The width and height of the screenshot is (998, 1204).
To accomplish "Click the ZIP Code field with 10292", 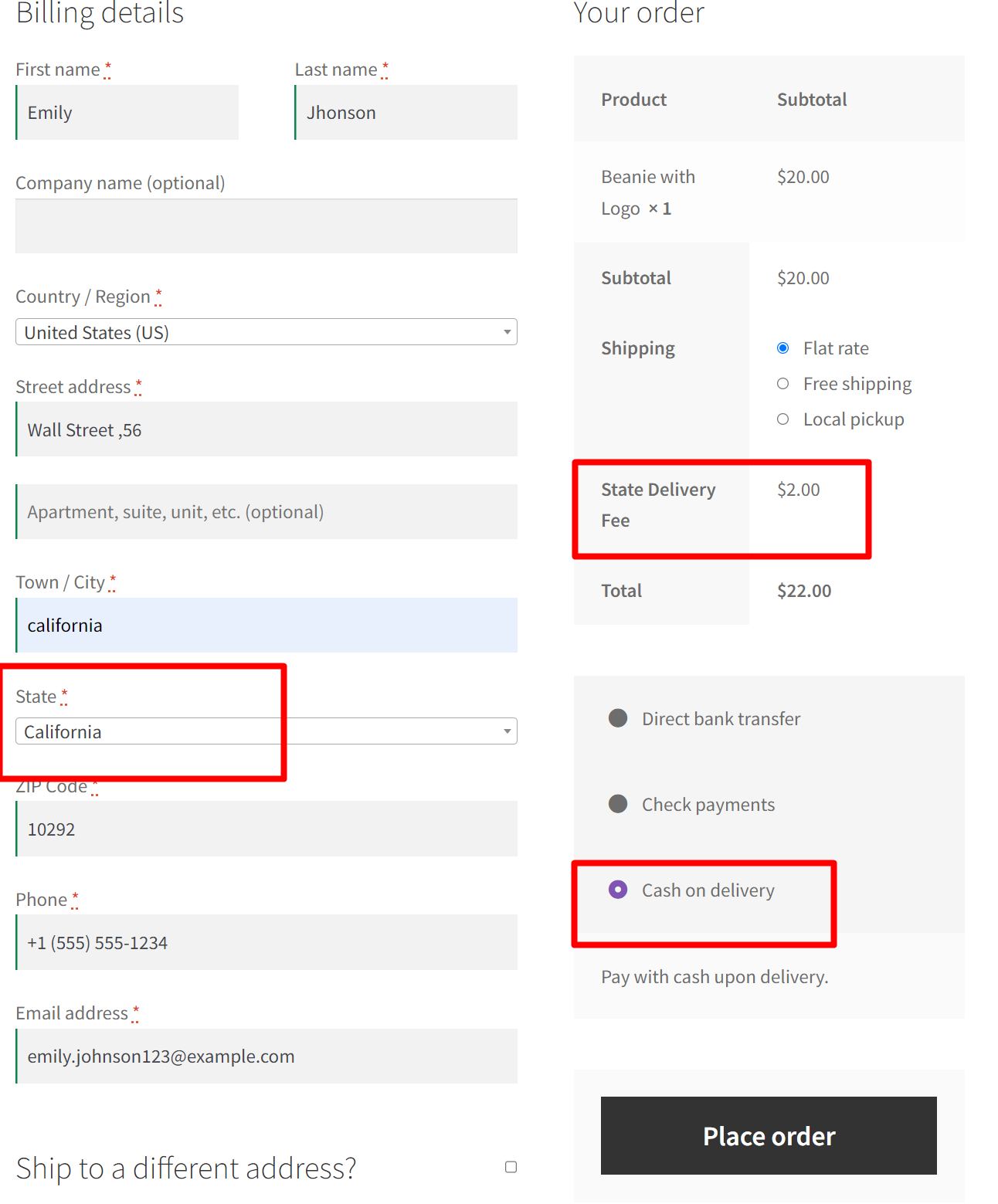I will point(266,829).
